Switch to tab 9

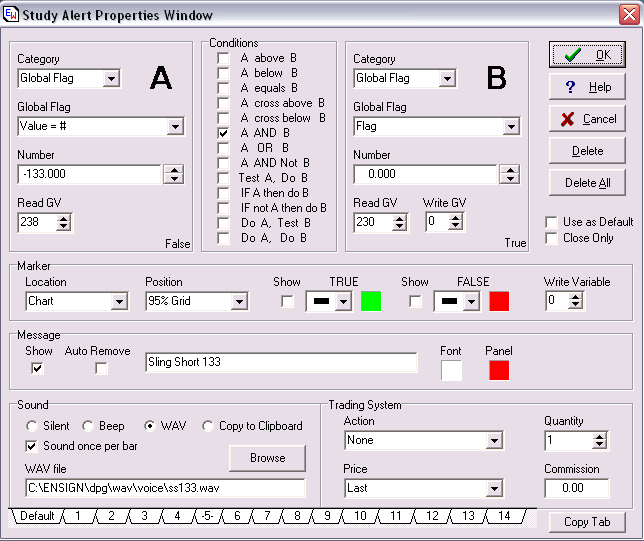click(x=327, y=516)
